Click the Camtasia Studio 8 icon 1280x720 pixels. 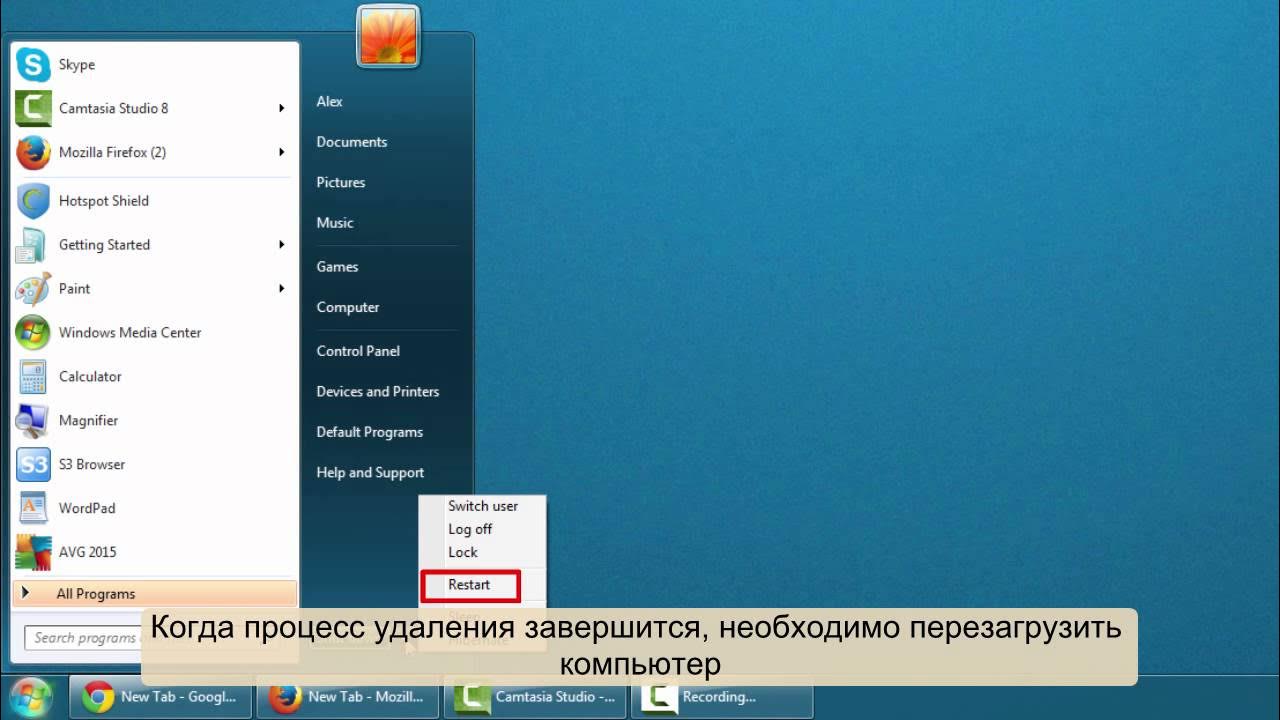[x=34, y=108]
